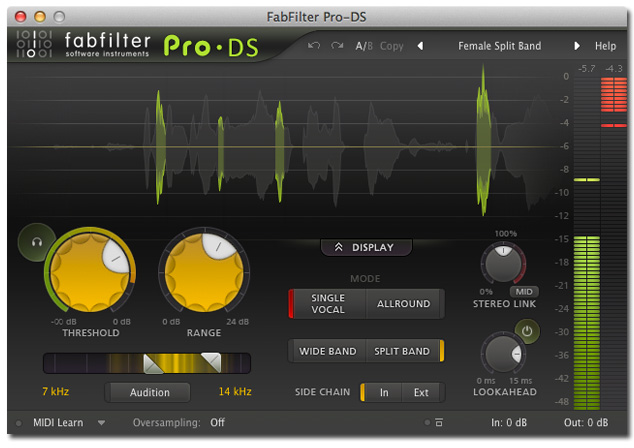Click the -4.3 peak level readout
634x448 pixels.
click(x=614, y=68)
